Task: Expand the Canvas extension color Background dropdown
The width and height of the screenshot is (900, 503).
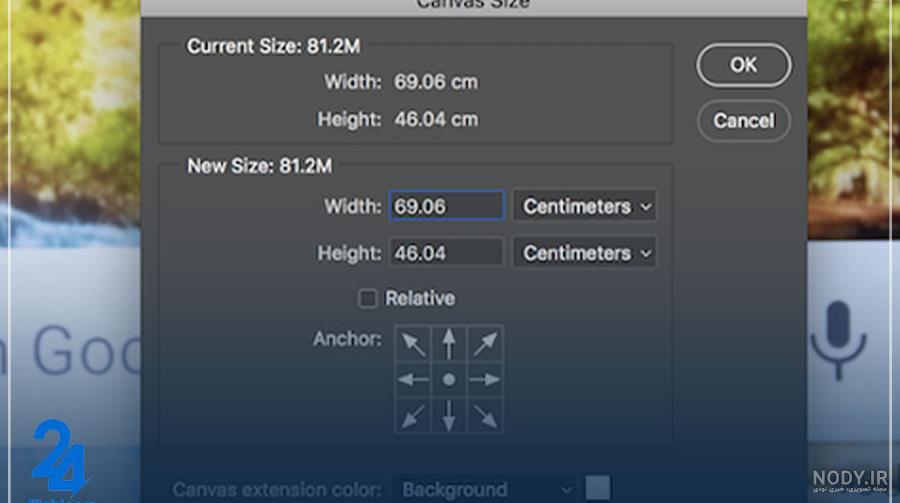Action: pos(484,489)
